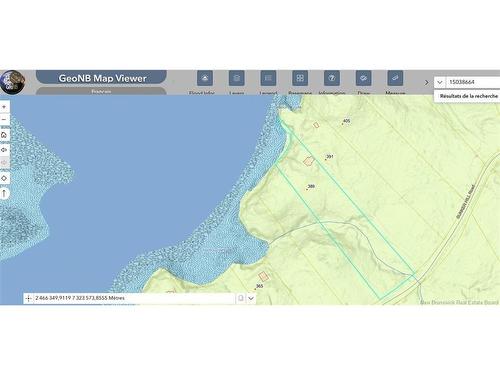Click the civic number label 365
Image resolution: width=500 pixels, height=375 pixels.
(259, 286)
